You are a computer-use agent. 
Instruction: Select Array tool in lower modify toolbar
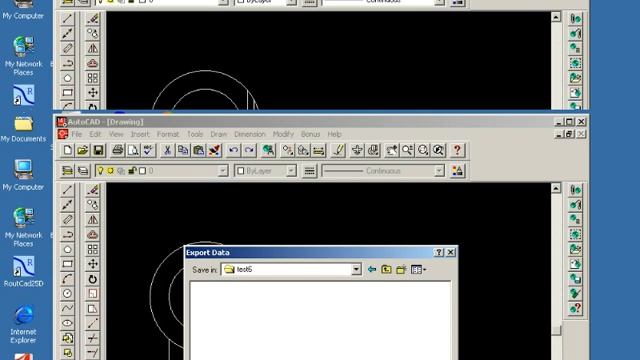point(93,249)
